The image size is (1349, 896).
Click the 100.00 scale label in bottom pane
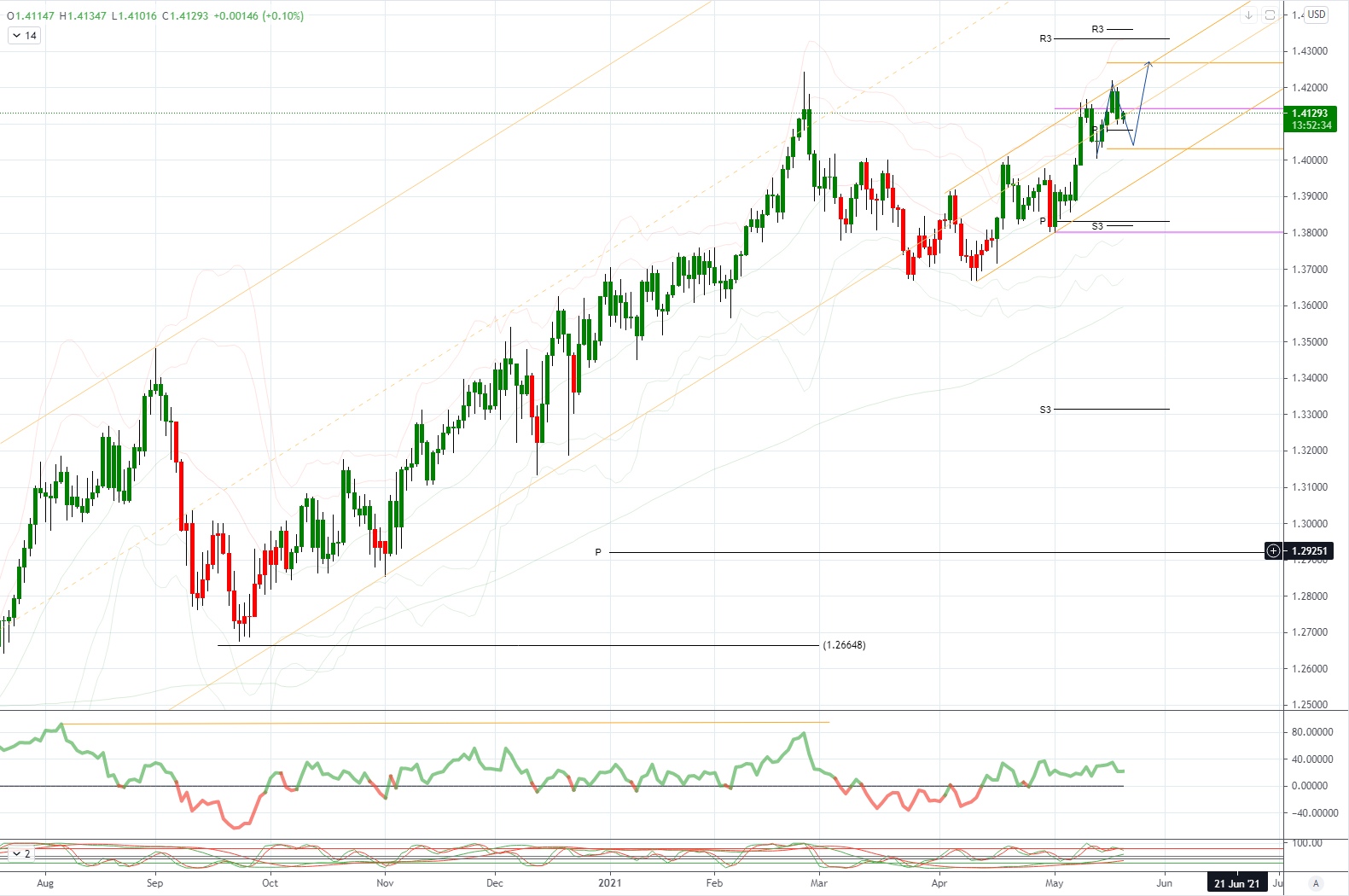[1309, 843]
